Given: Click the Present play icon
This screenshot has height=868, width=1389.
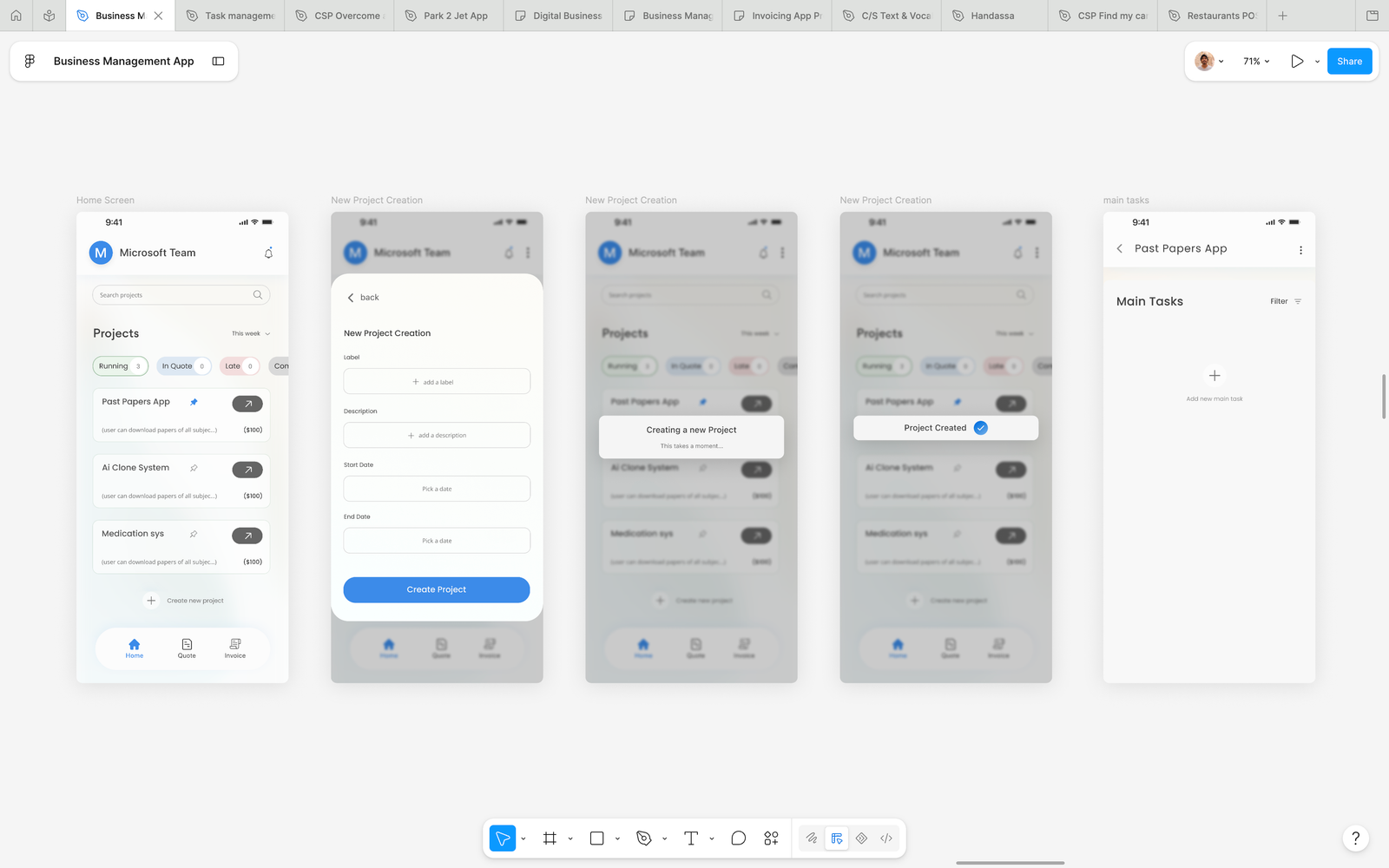Looking at the screenshot, I should [1297, 62].
